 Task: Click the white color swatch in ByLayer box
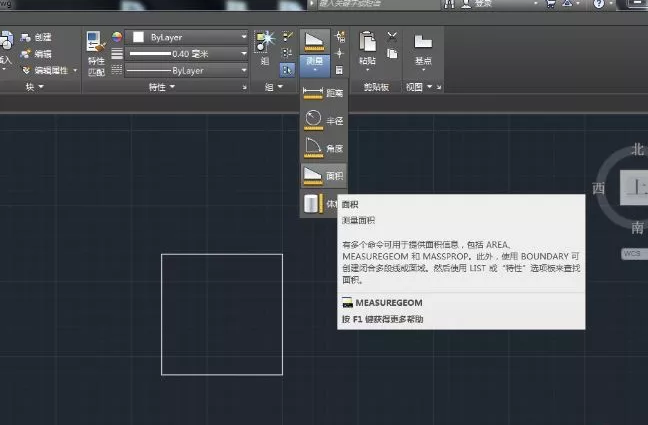coord(138,37)
